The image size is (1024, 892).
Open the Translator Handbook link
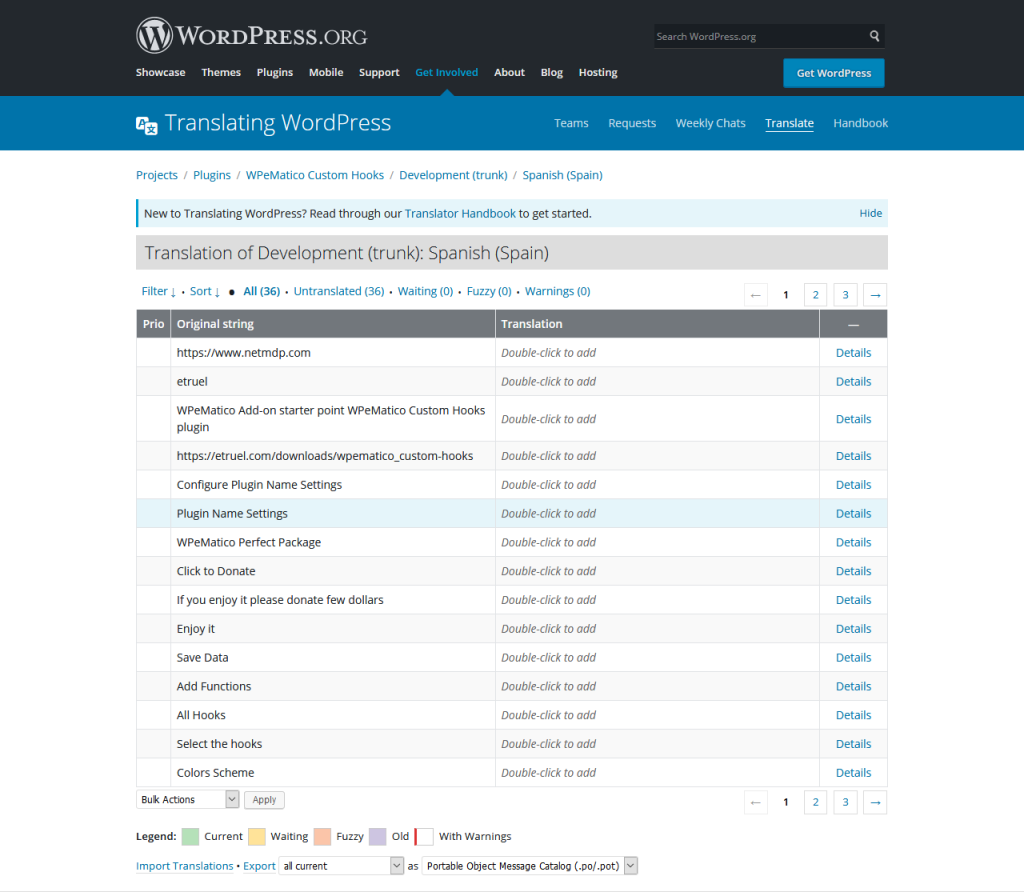(460, 214)
